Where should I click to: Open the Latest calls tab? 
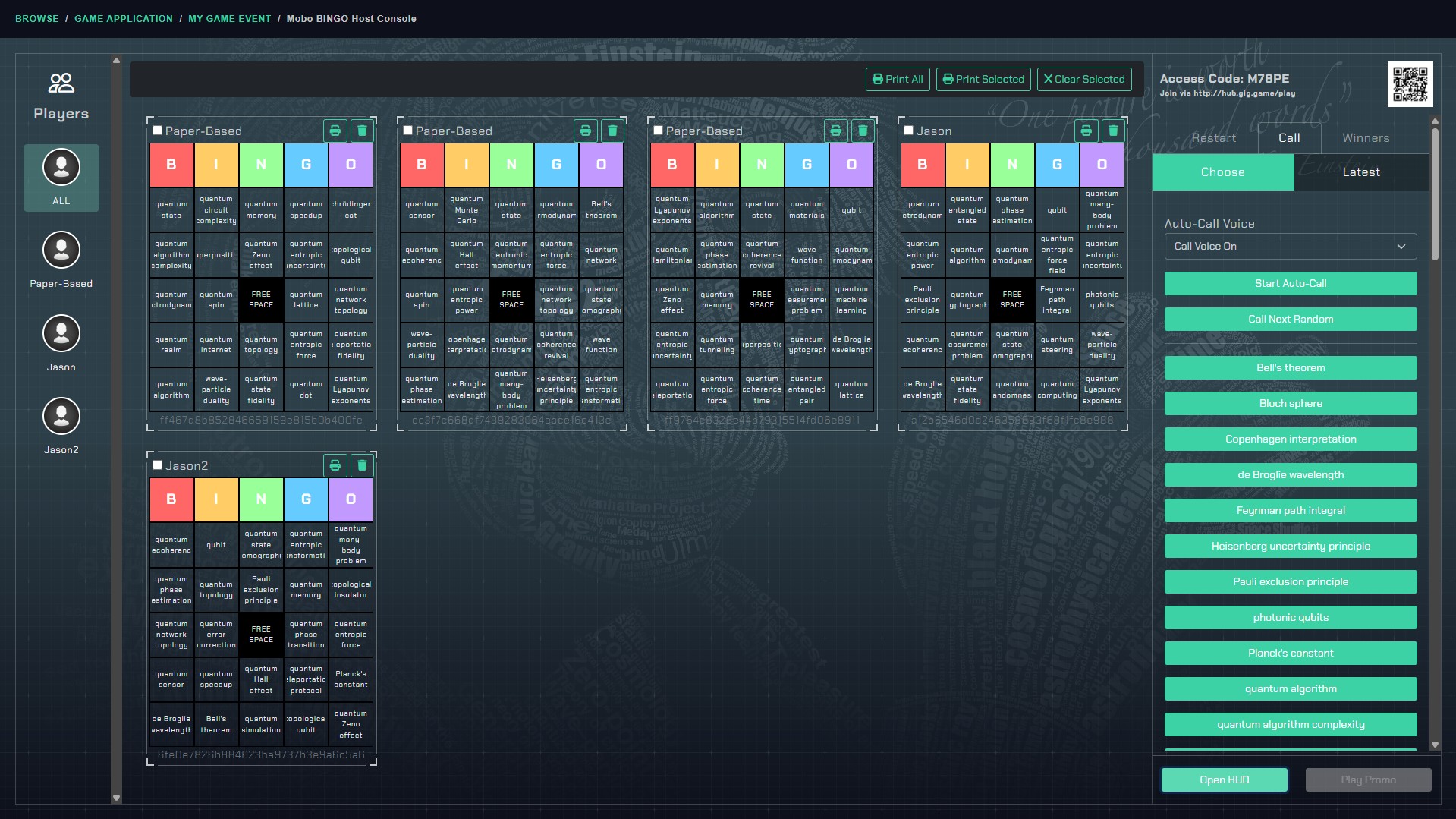pos(1360,172)
